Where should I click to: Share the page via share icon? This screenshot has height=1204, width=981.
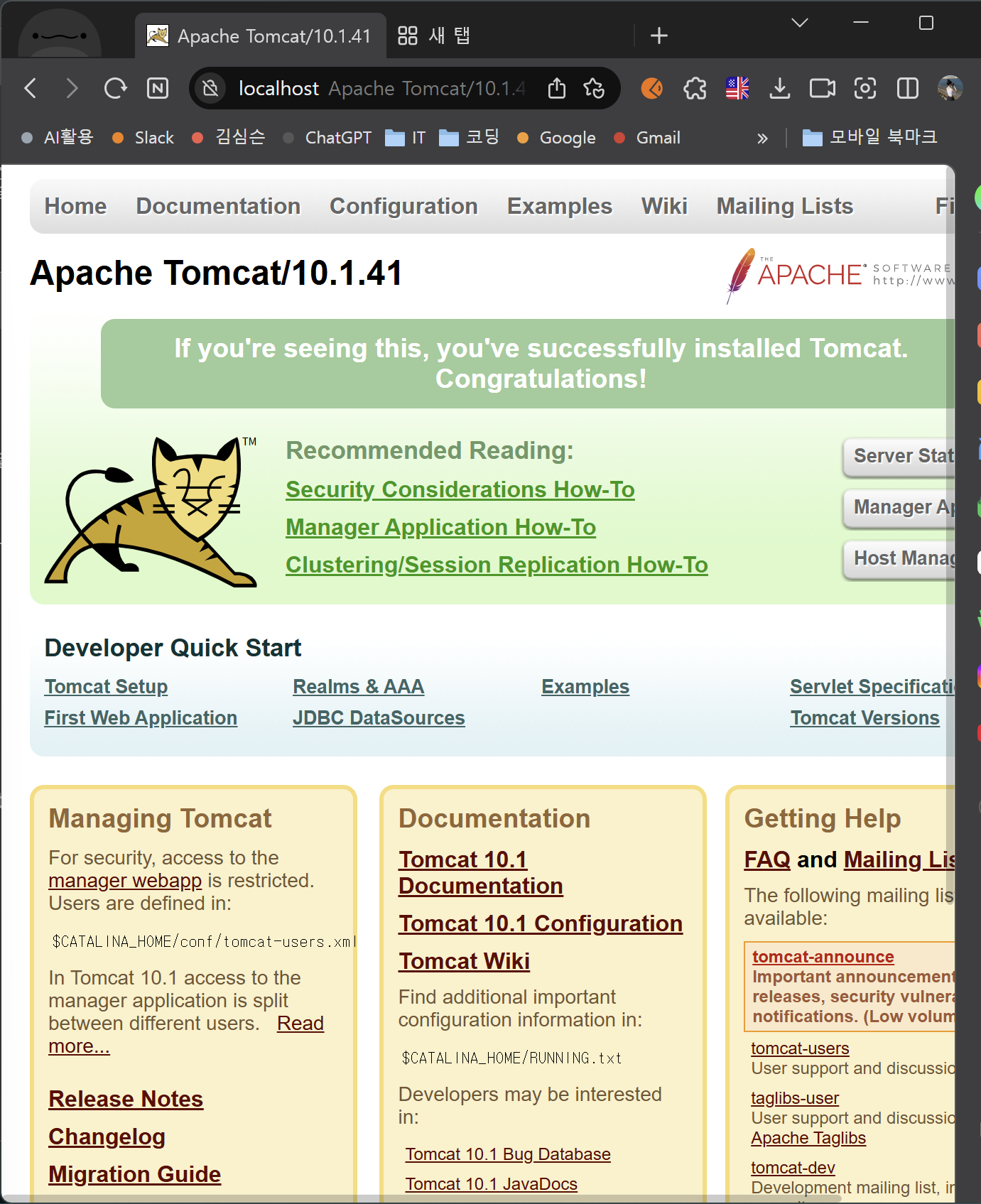tap(557, 89)
